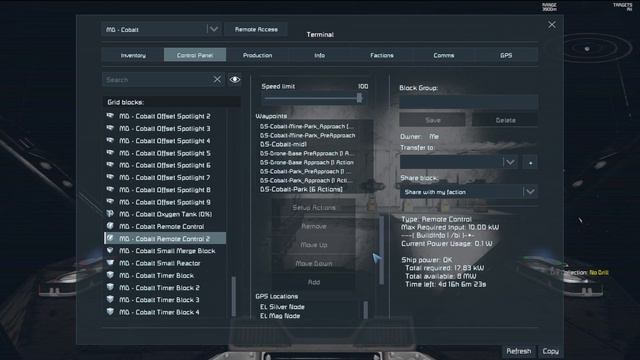Click the Add waypoint button
The image size is (640, 360).
(x=313, y=282)
